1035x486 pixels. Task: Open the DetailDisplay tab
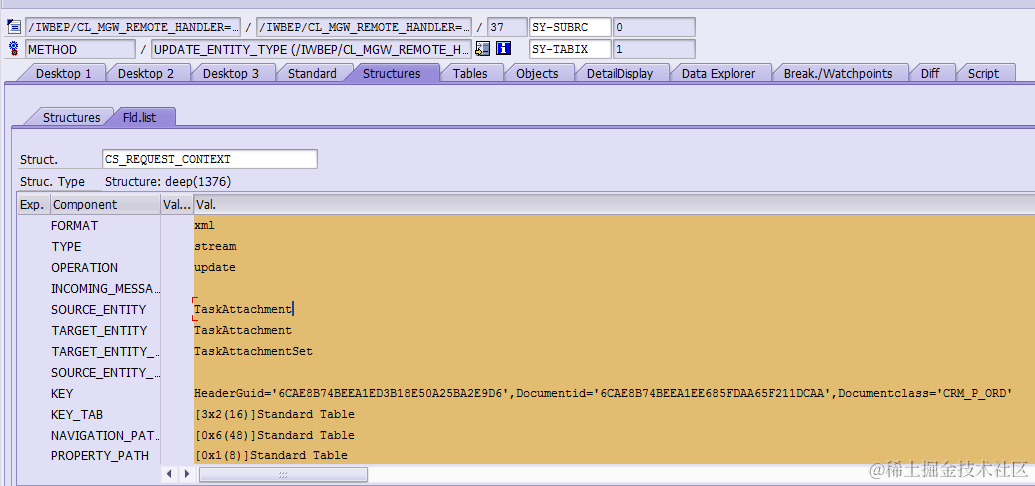620,73
